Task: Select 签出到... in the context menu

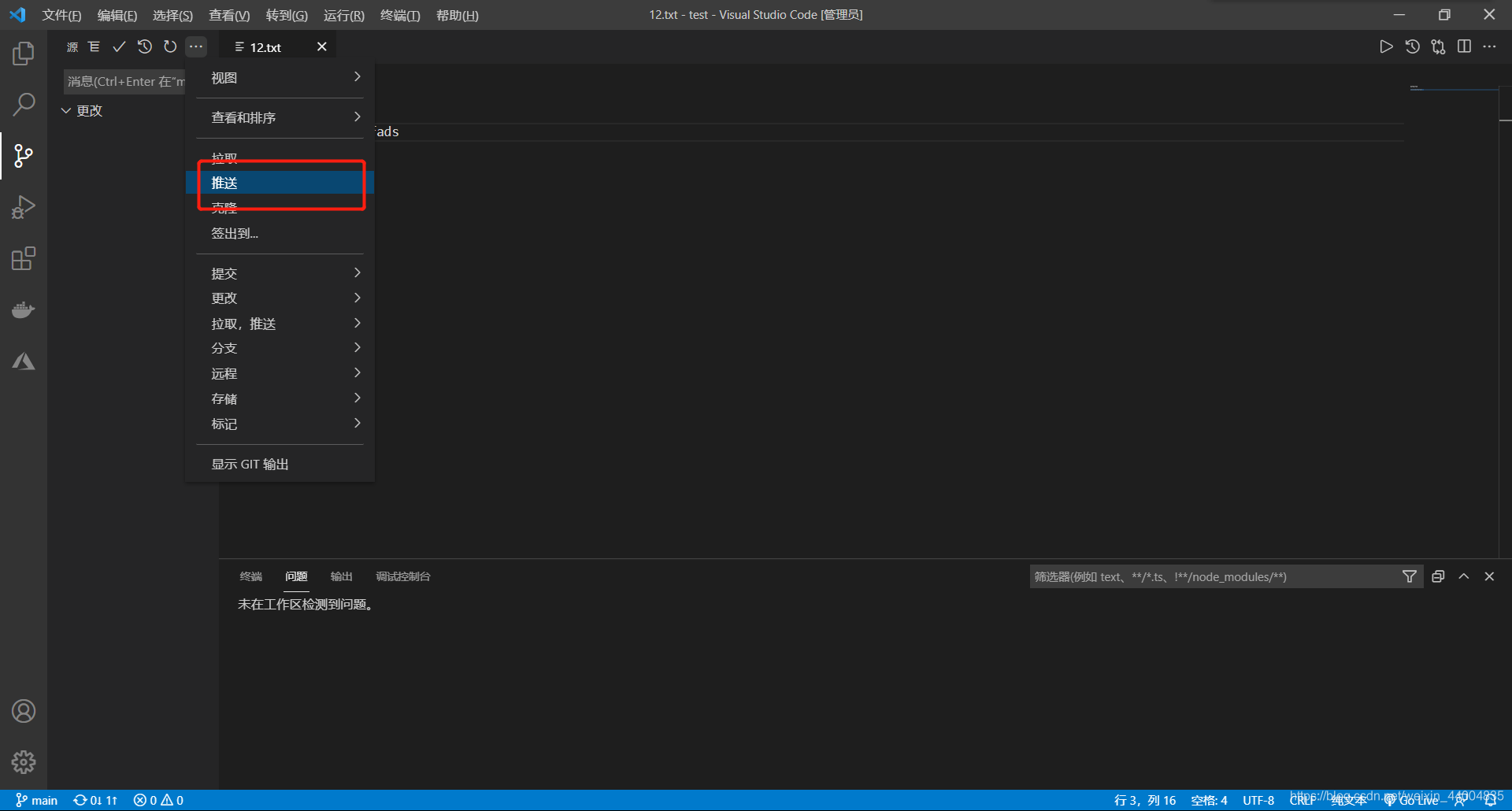Action: [280, 233]
